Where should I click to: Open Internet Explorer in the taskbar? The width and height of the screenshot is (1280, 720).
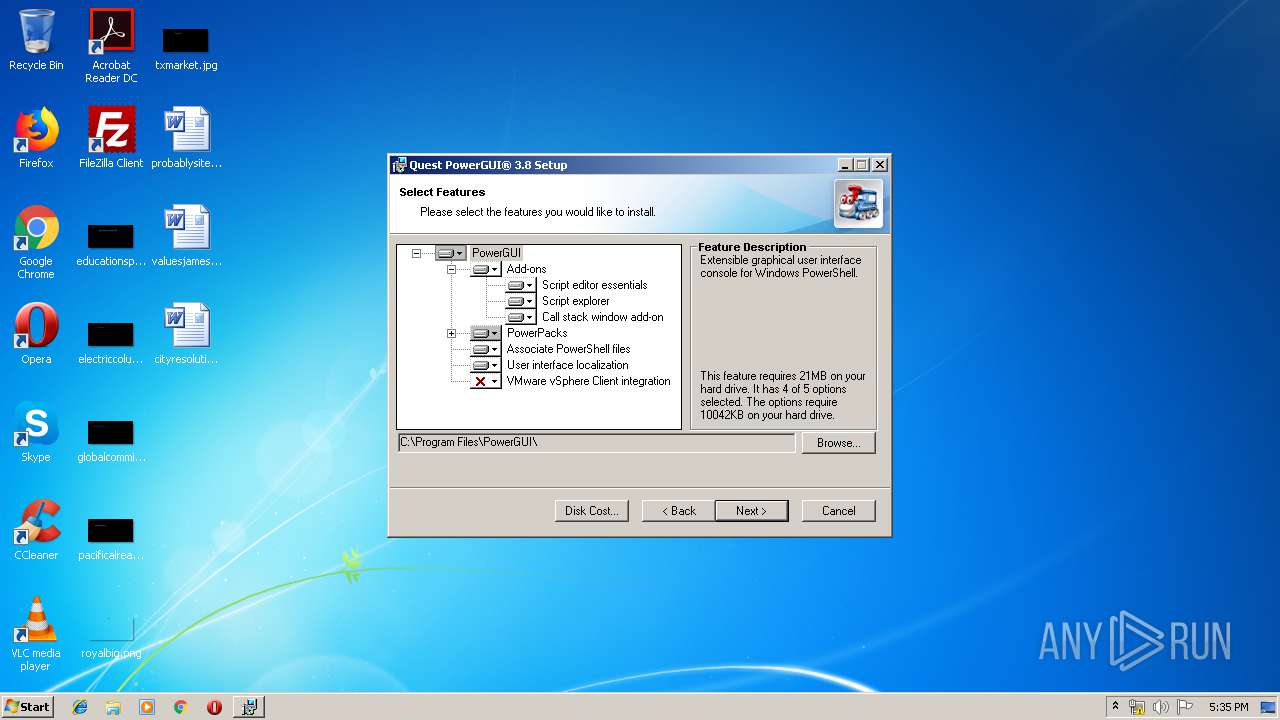(80, 707)
